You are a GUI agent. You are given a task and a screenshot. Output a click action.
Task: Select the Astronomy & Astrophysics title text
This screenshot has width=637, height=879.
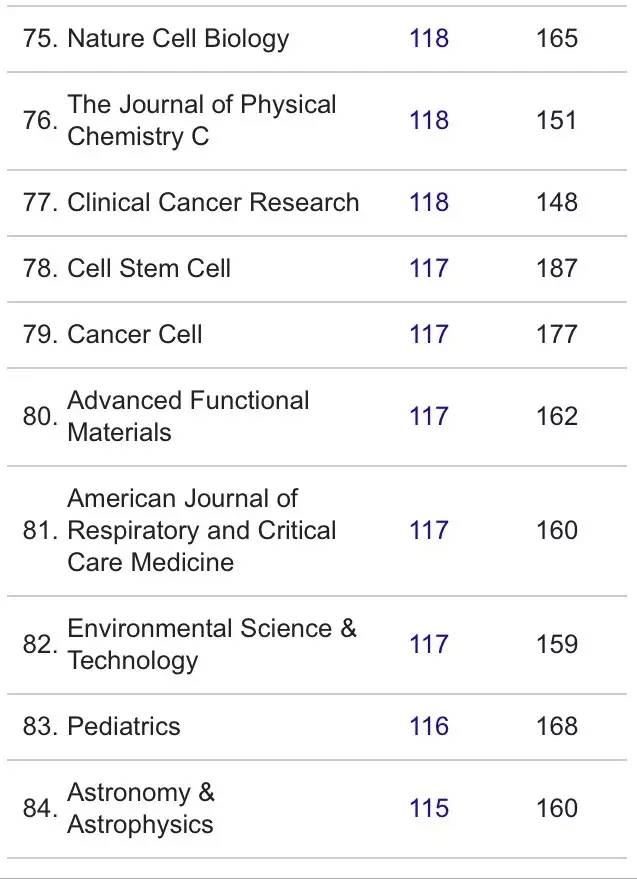(140, 808)
